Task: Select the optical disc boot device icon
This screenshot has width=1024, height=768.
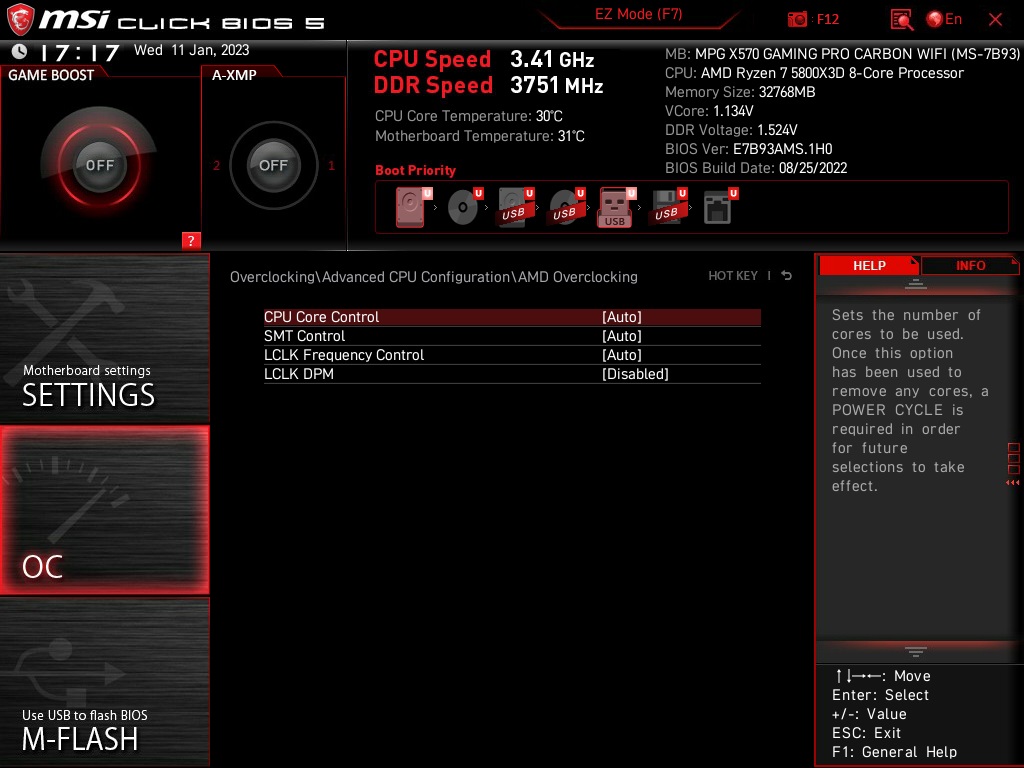Action: pos(465,207)
